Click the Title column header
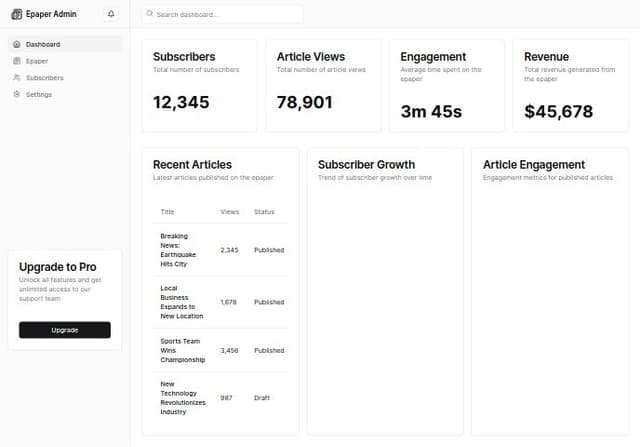640x447 pixels. (x=167, y=212)
